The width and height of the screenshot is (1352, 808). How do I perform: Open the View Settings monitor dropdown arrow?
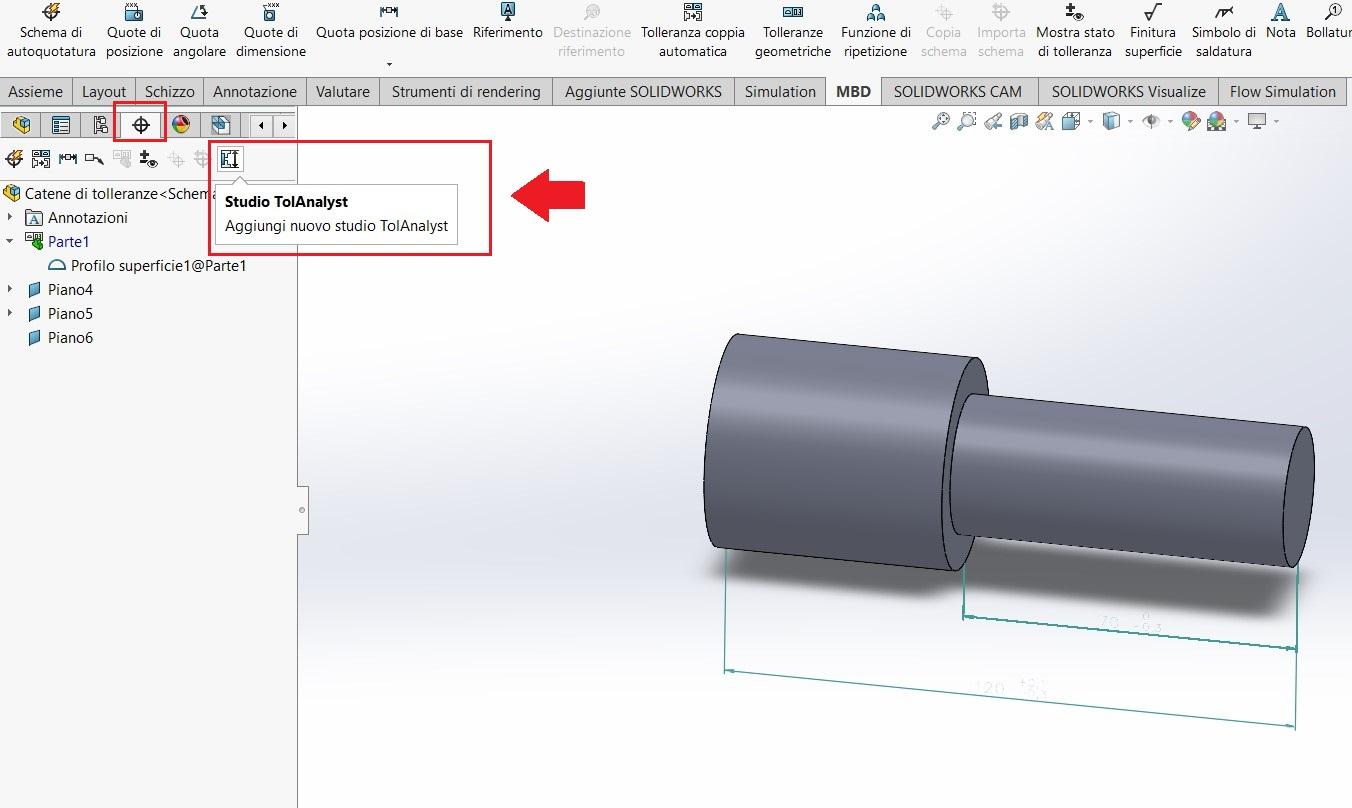click(1276, 122)
